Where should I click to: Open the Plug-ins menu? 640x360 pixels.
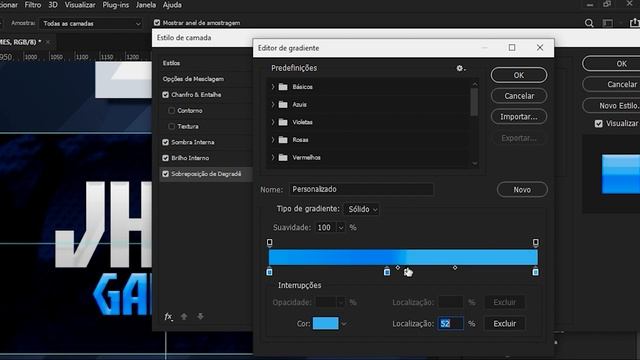coord(116,5)
